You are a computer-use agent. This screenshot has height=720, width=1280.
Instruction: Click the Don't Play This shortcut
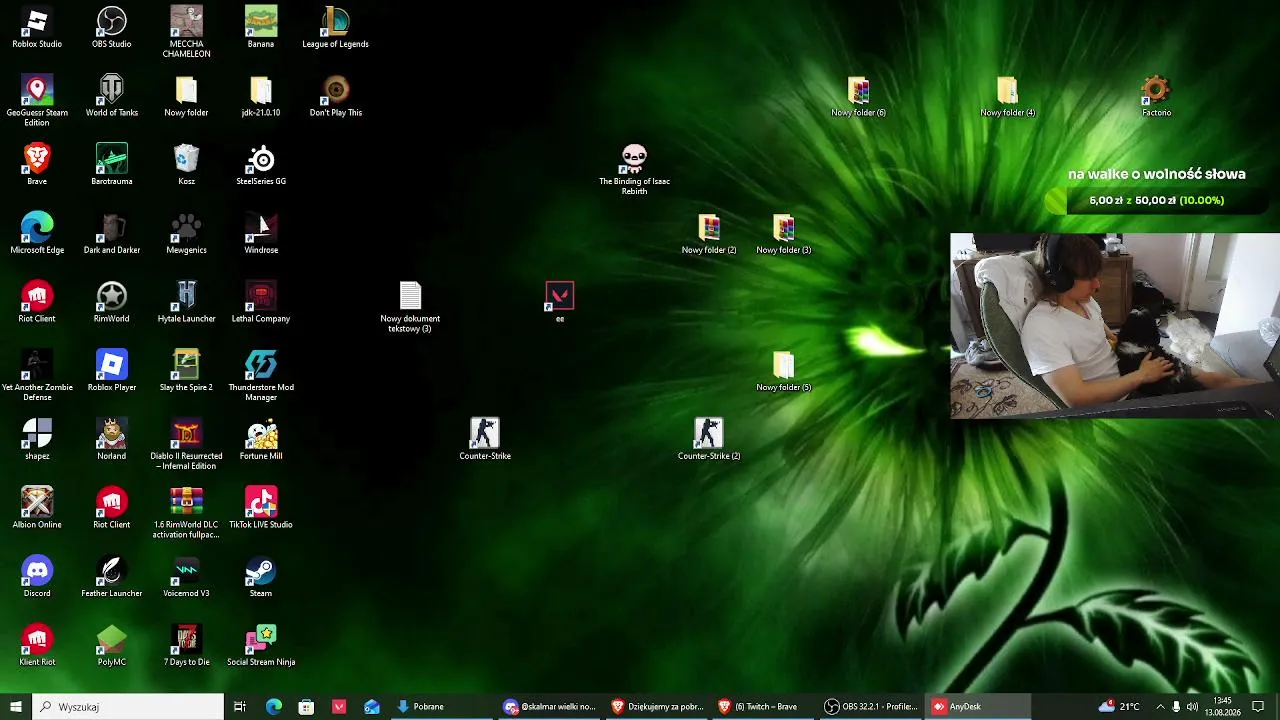pos(336,97)
